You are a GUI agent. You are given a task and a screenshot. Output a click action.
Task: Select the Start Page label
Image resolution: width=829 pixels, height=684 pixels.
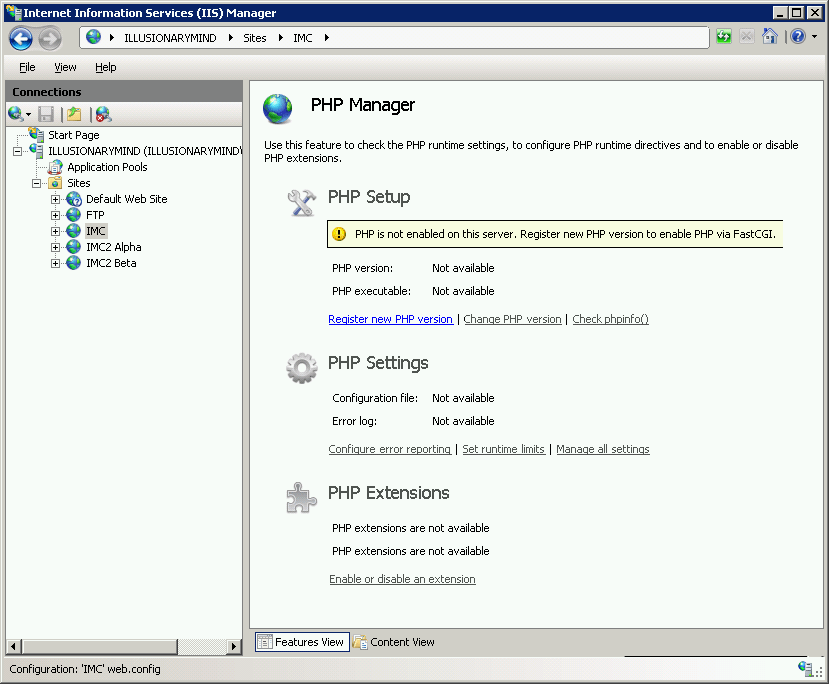pos(74,135)
